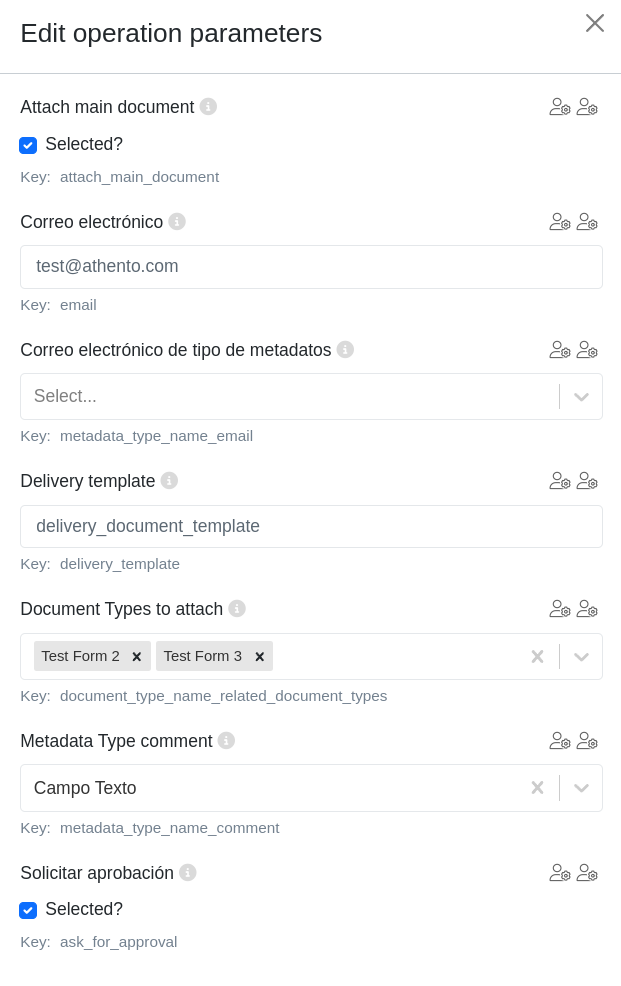This screenshot has width=621, height=986.
Task: Click first user-settings icon for Delivery template
Action: click(559, 480)
